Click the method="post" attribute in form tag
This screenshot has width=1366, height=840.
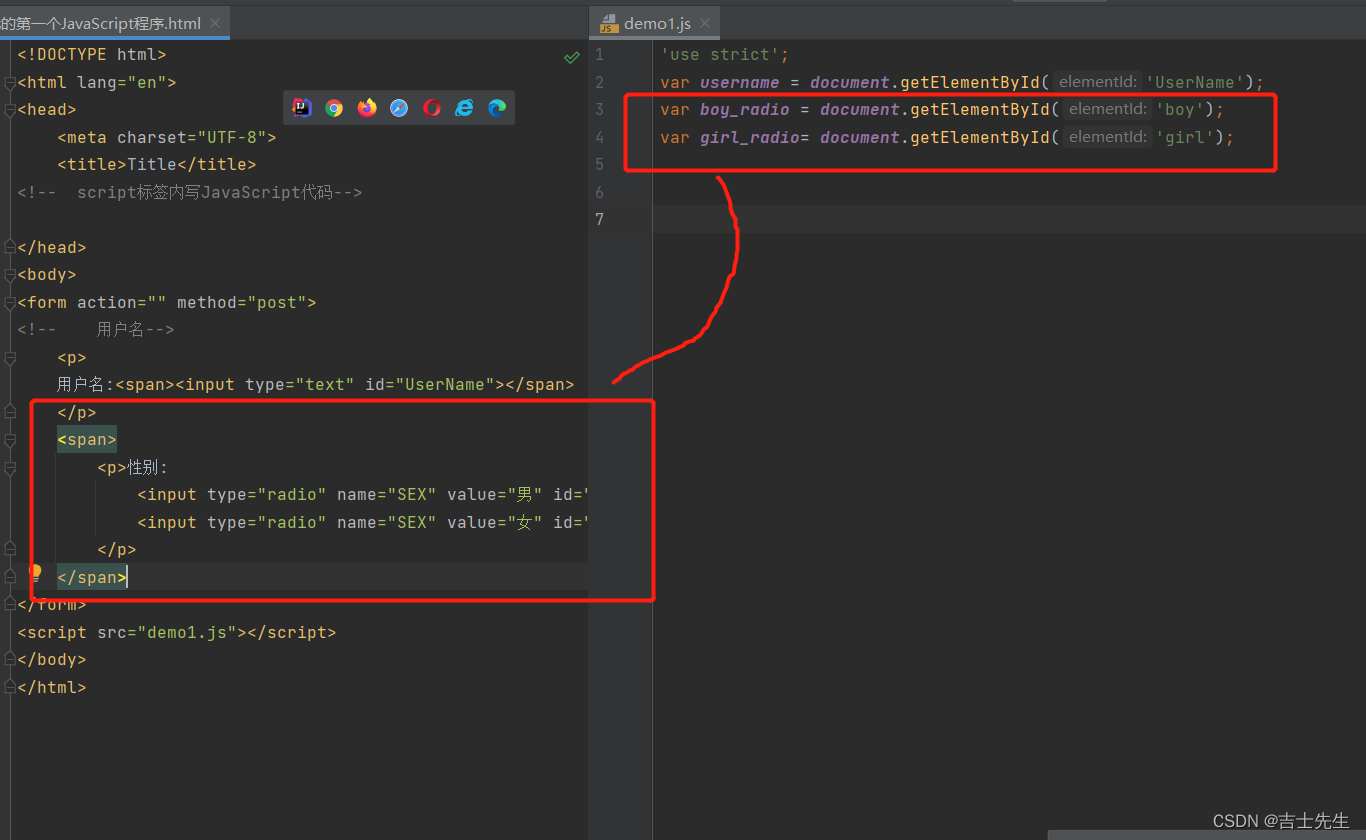coord(241,302)
